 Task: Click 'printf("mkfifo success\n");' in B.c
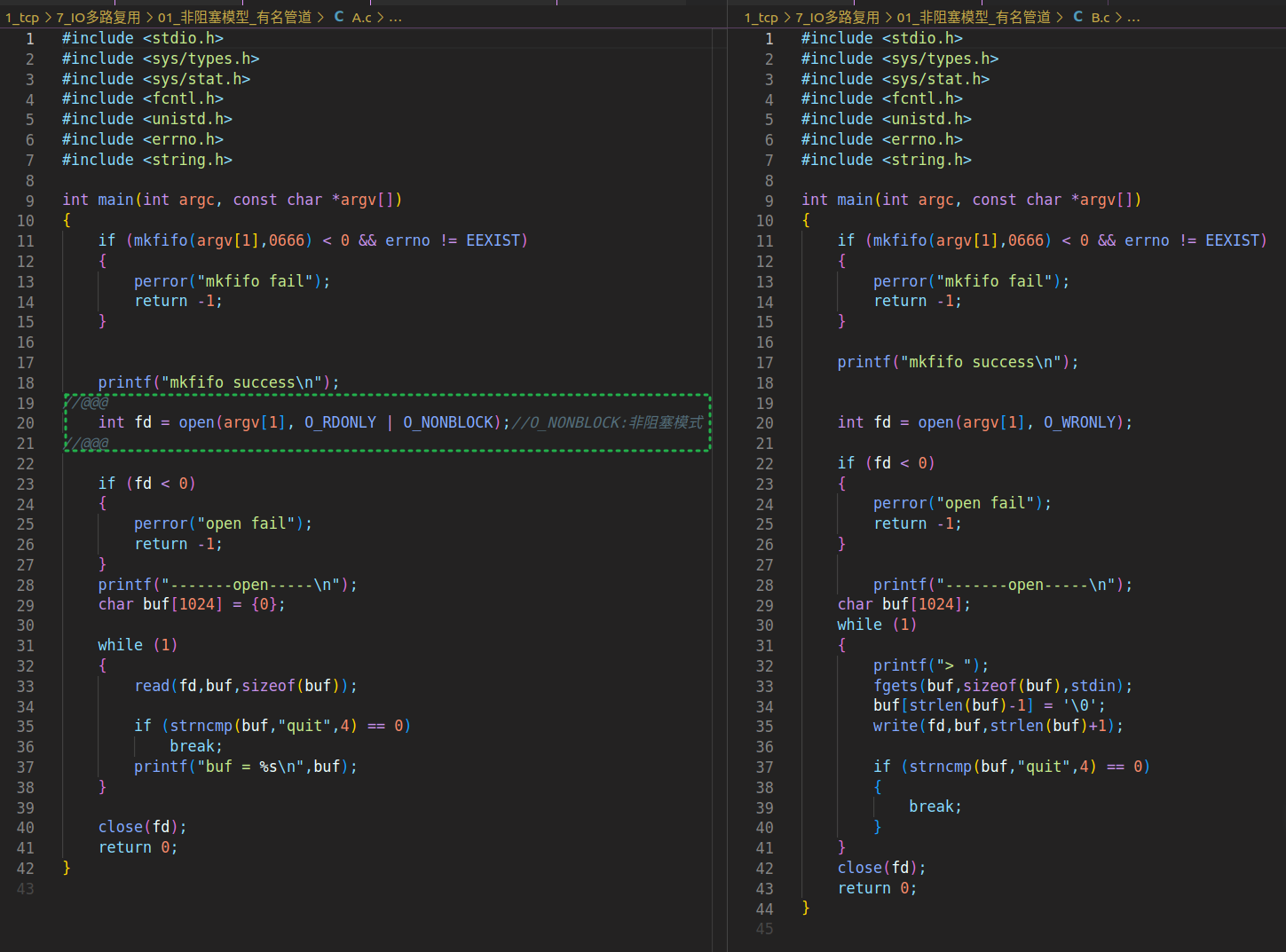pos(959,362)
